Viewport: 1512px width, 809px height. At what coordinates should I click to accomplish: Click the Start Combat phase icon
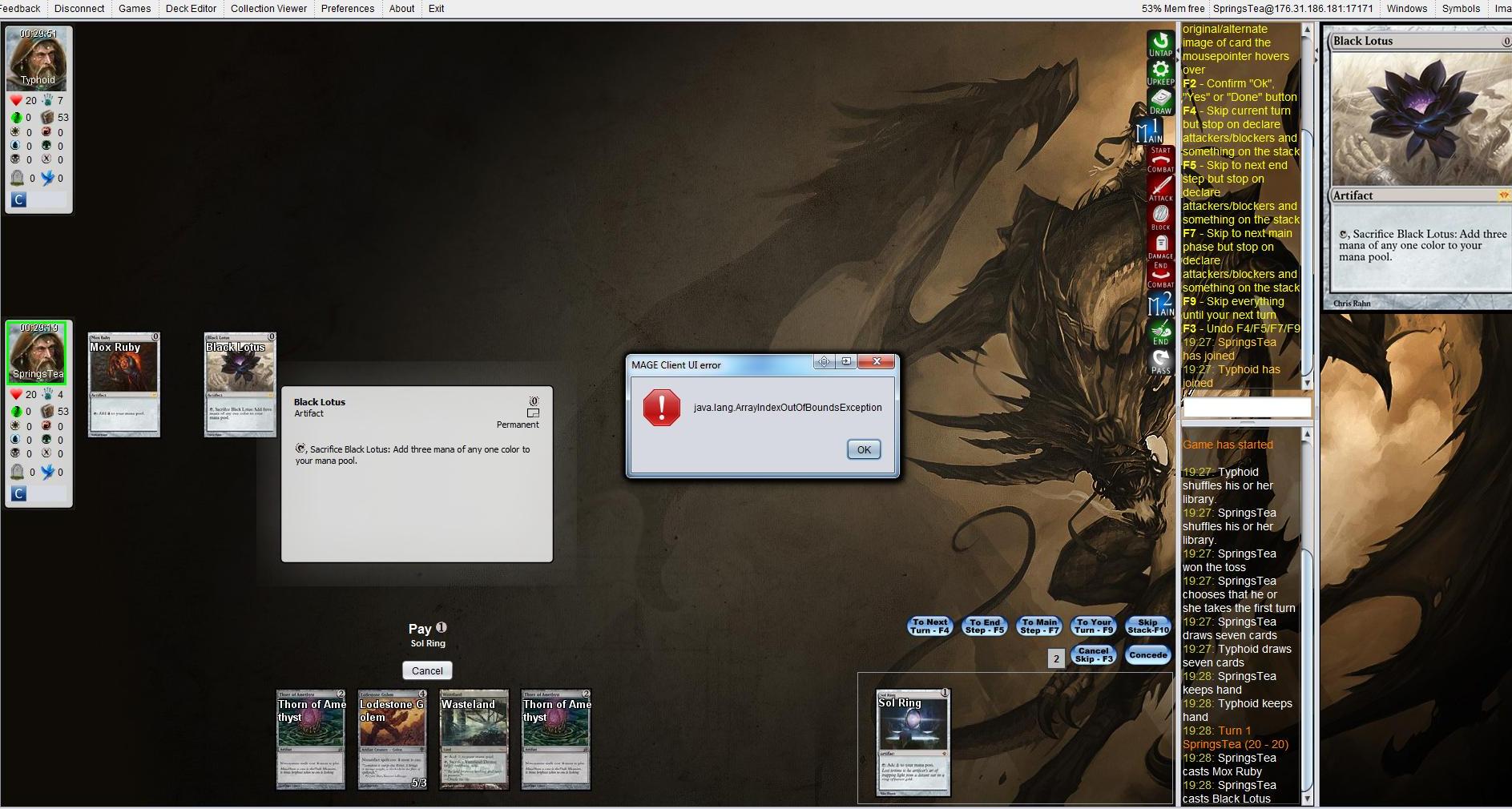pyautogui.click(x=1160, y=159)
